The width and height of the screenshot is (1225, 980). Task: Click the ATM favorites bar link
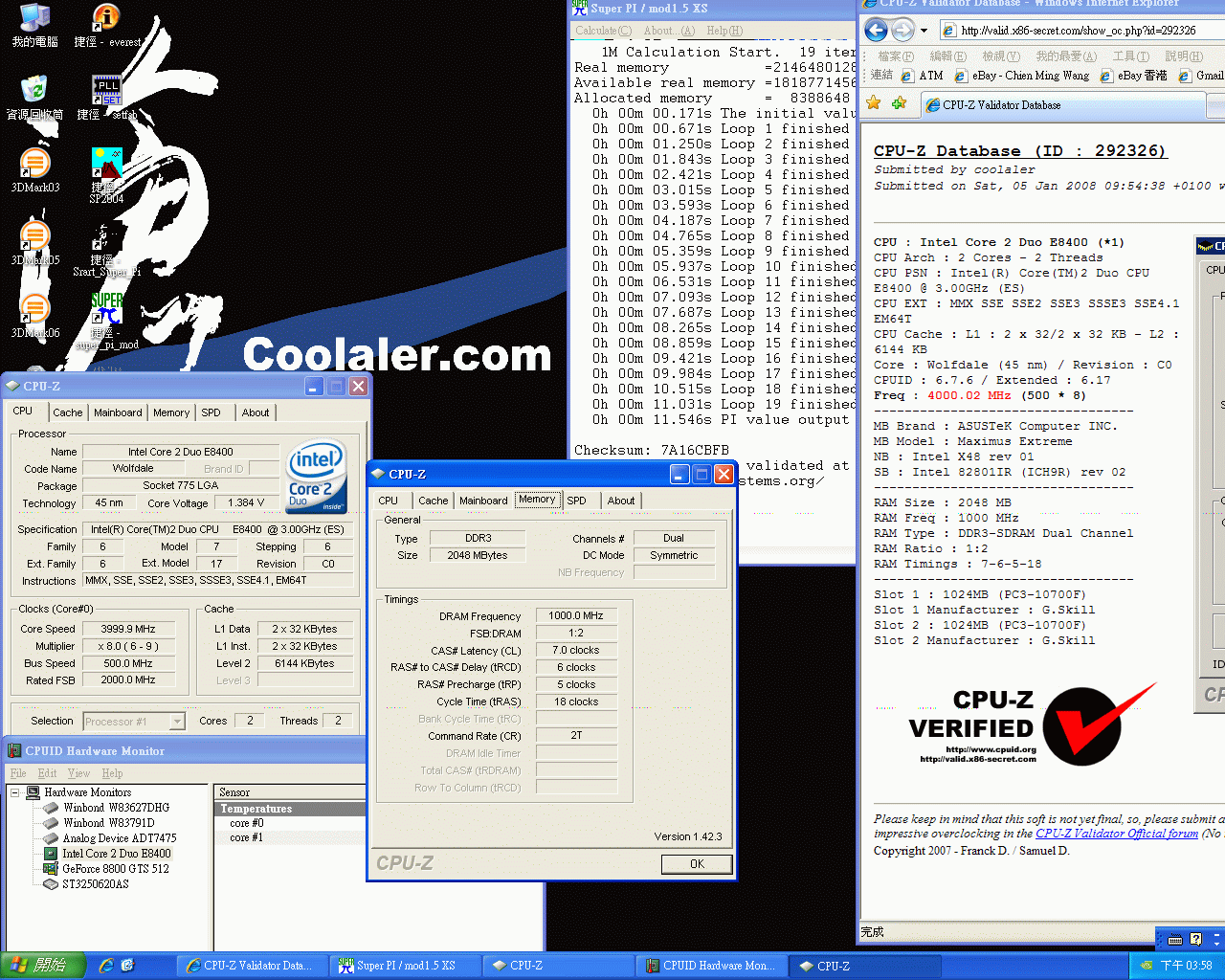(x=923, y=76)
